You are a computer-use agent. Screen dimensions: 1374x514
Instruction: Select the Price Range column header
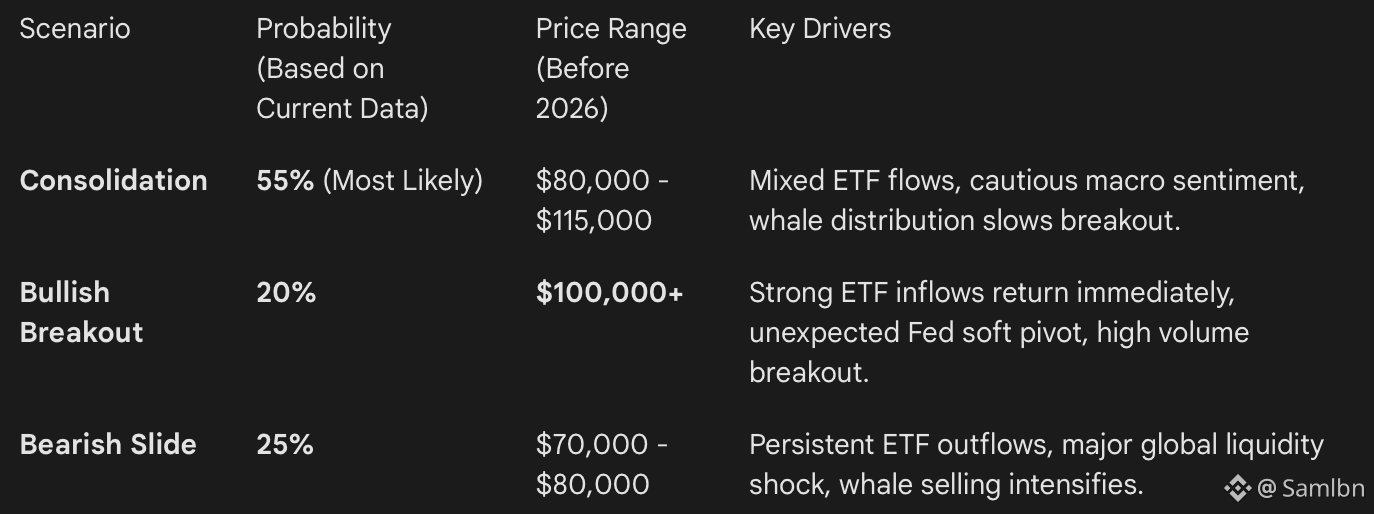point(610,28)
